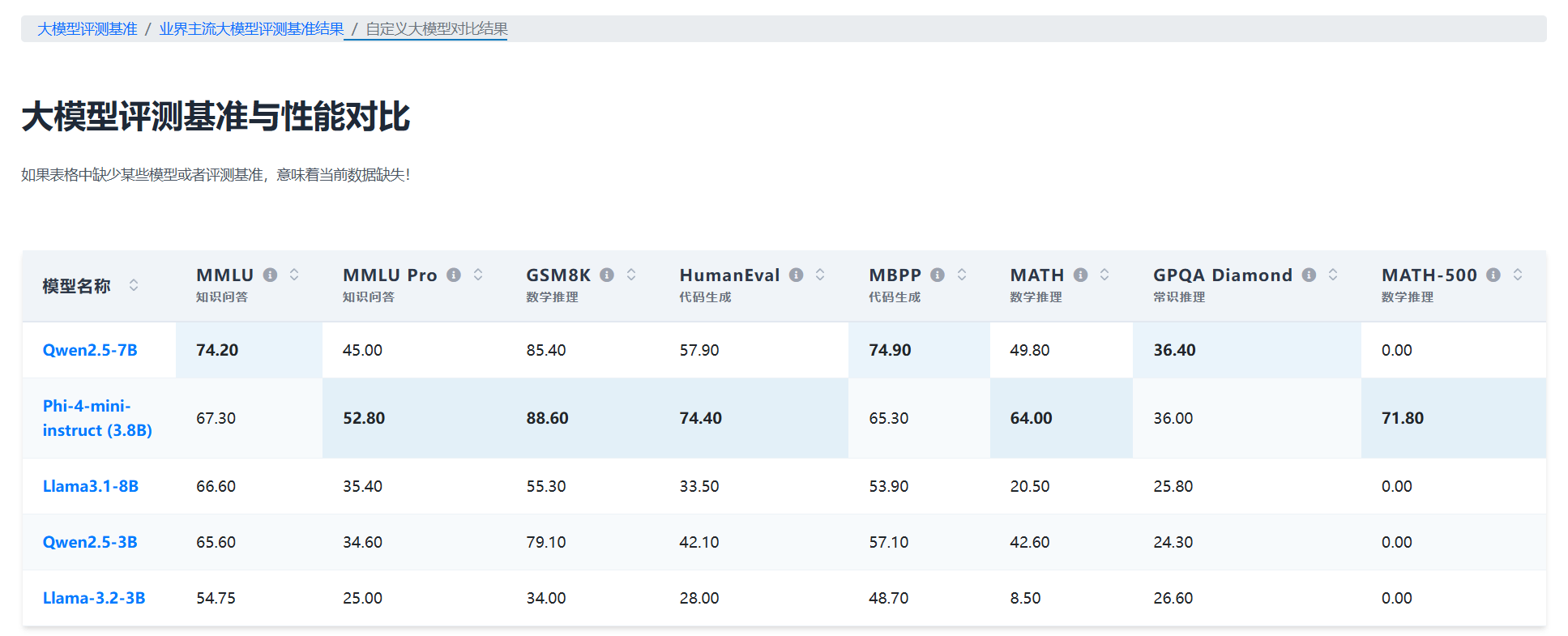Click Phi-4-mini MATH-500 score 71.80
This screenshot has height=636, width=1568.
click(1403, 418)
